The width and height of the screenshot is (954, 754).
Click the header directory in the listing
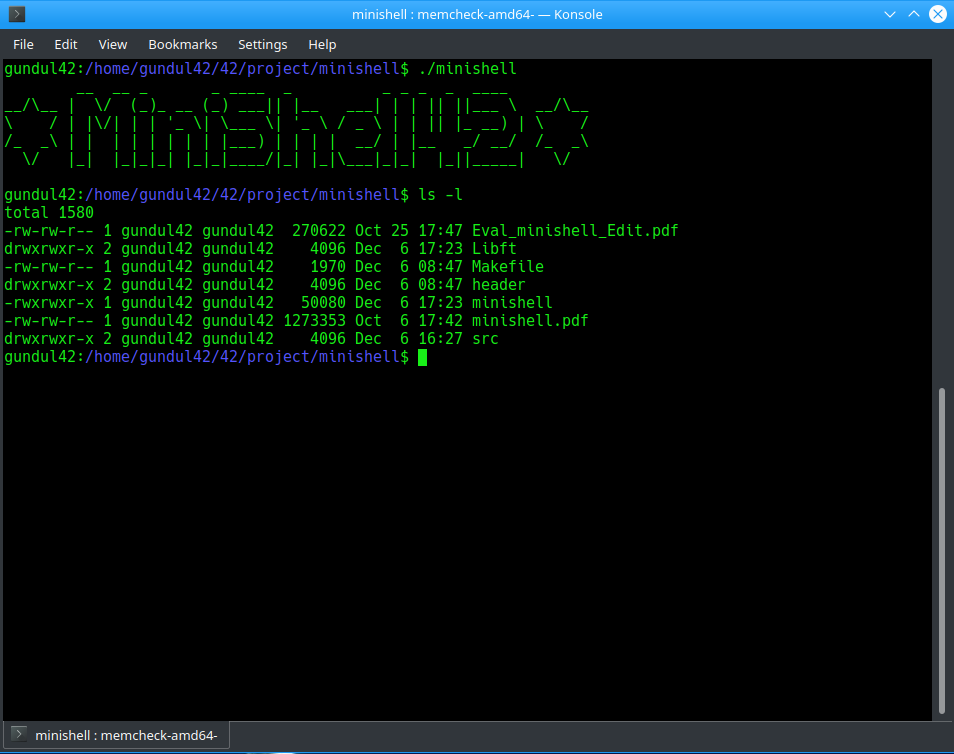coord(497,284)
